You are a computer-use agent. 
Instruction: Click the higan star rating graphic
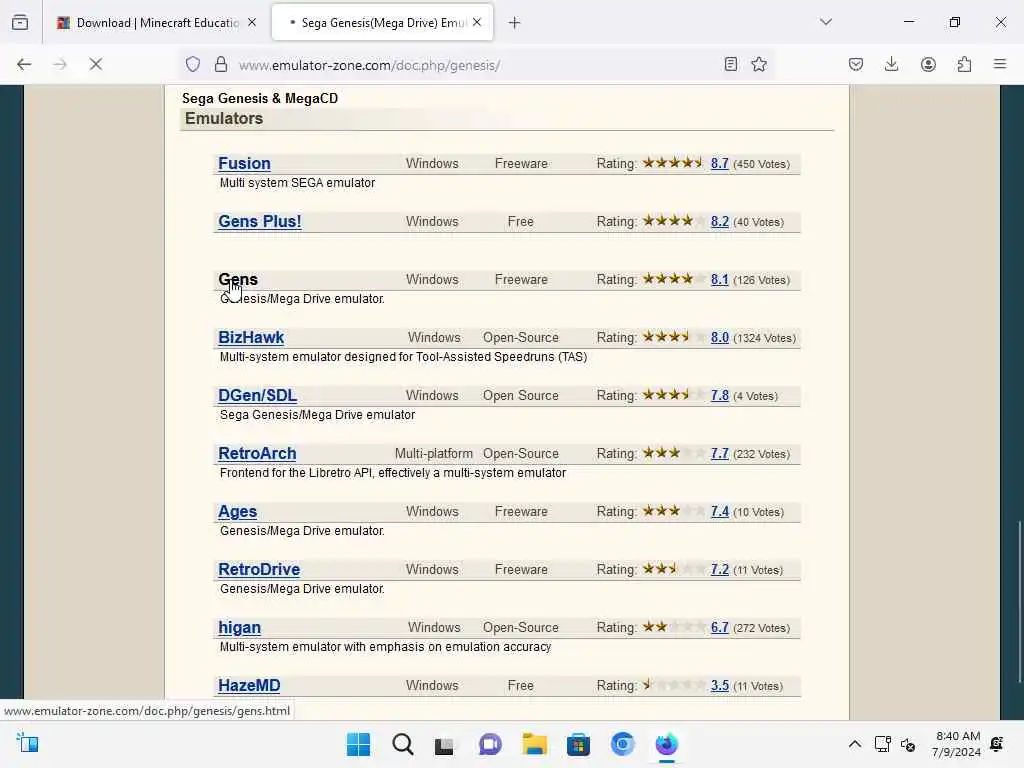pyautogui.click(x=673, y=627)
